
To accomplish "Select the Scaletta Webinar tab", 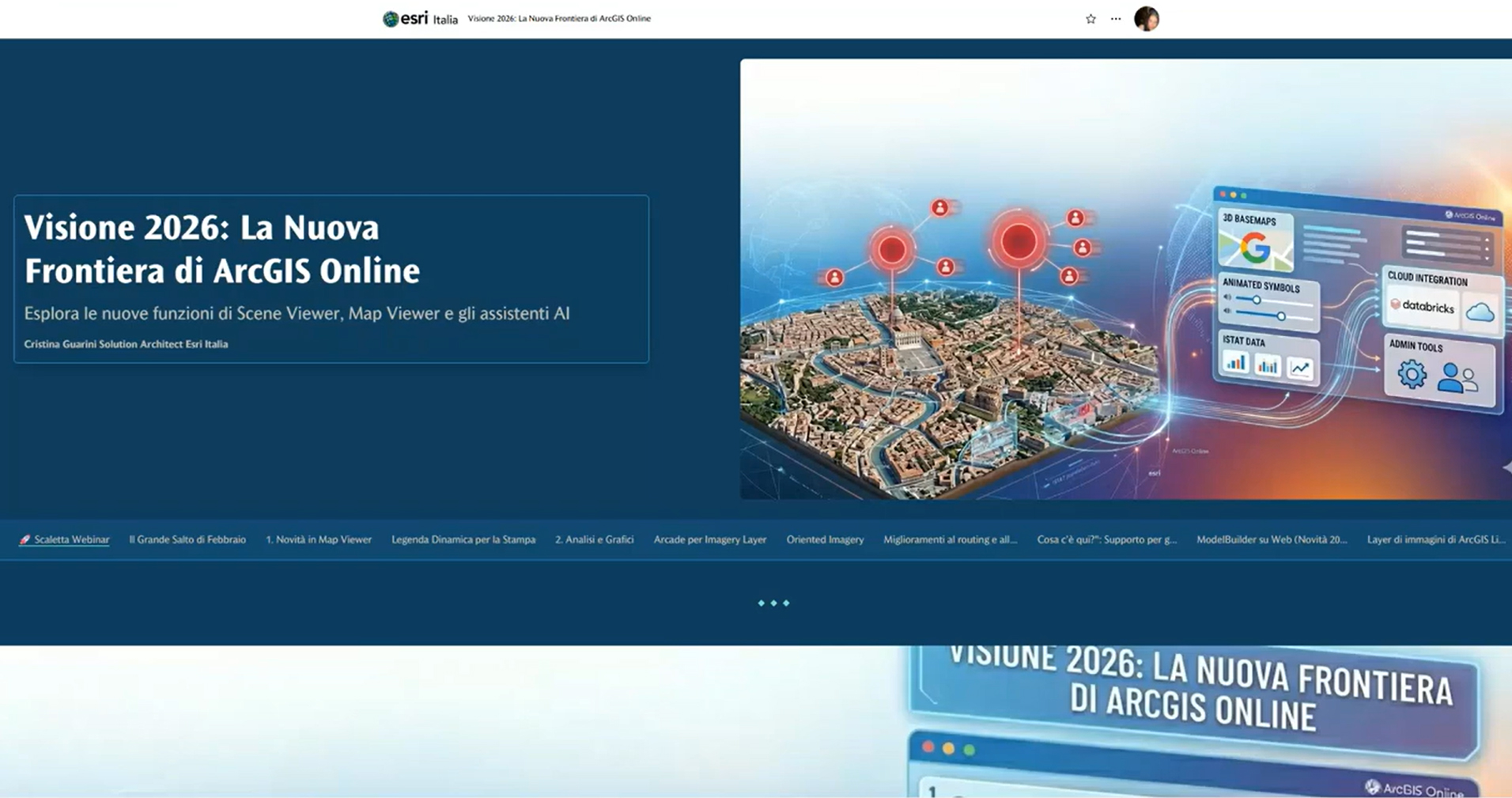I will tap(71, 539).
